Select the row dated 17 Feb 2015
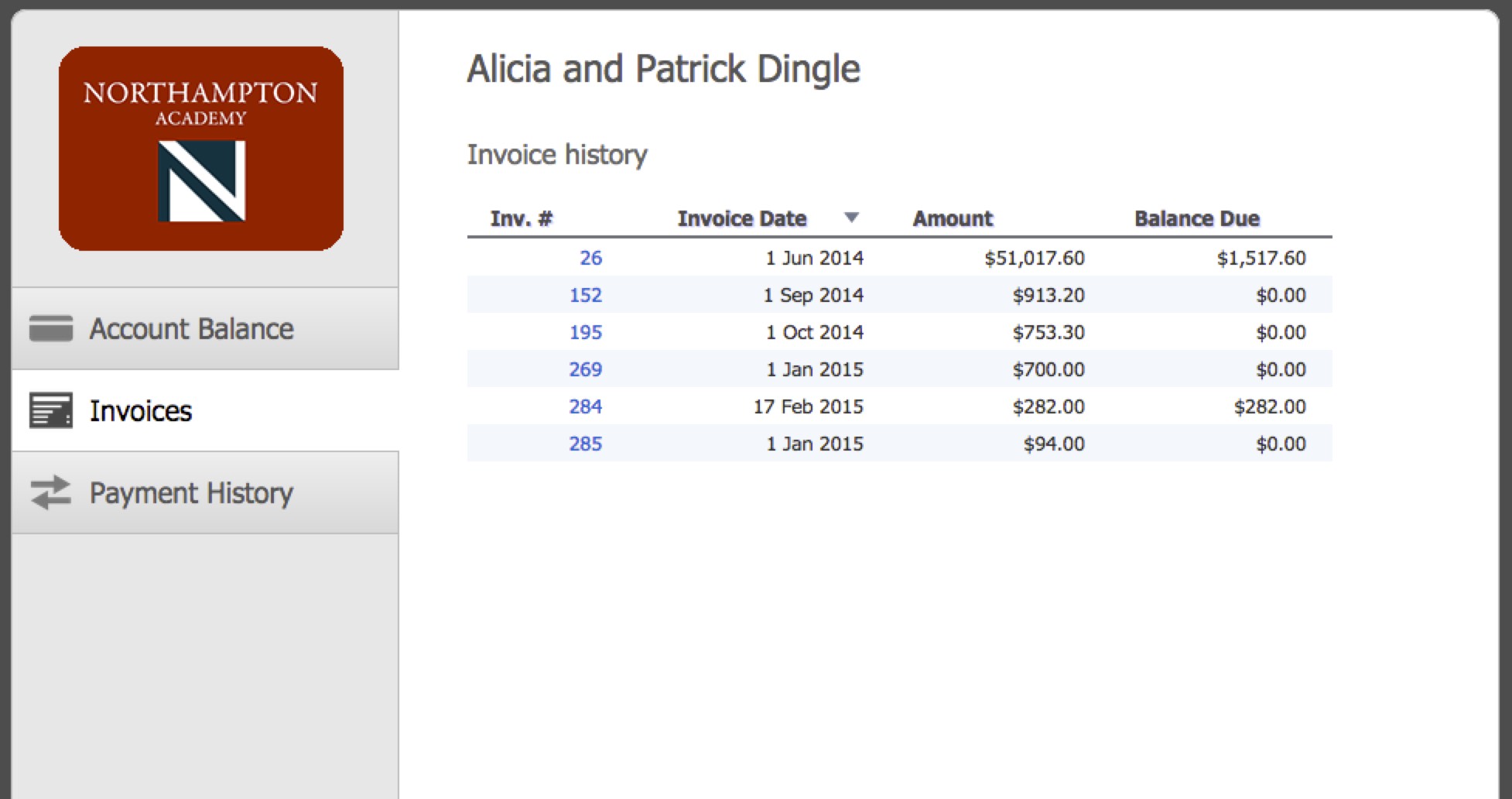The height and width of the screenshot is (799, 1512). pos(808,406)
